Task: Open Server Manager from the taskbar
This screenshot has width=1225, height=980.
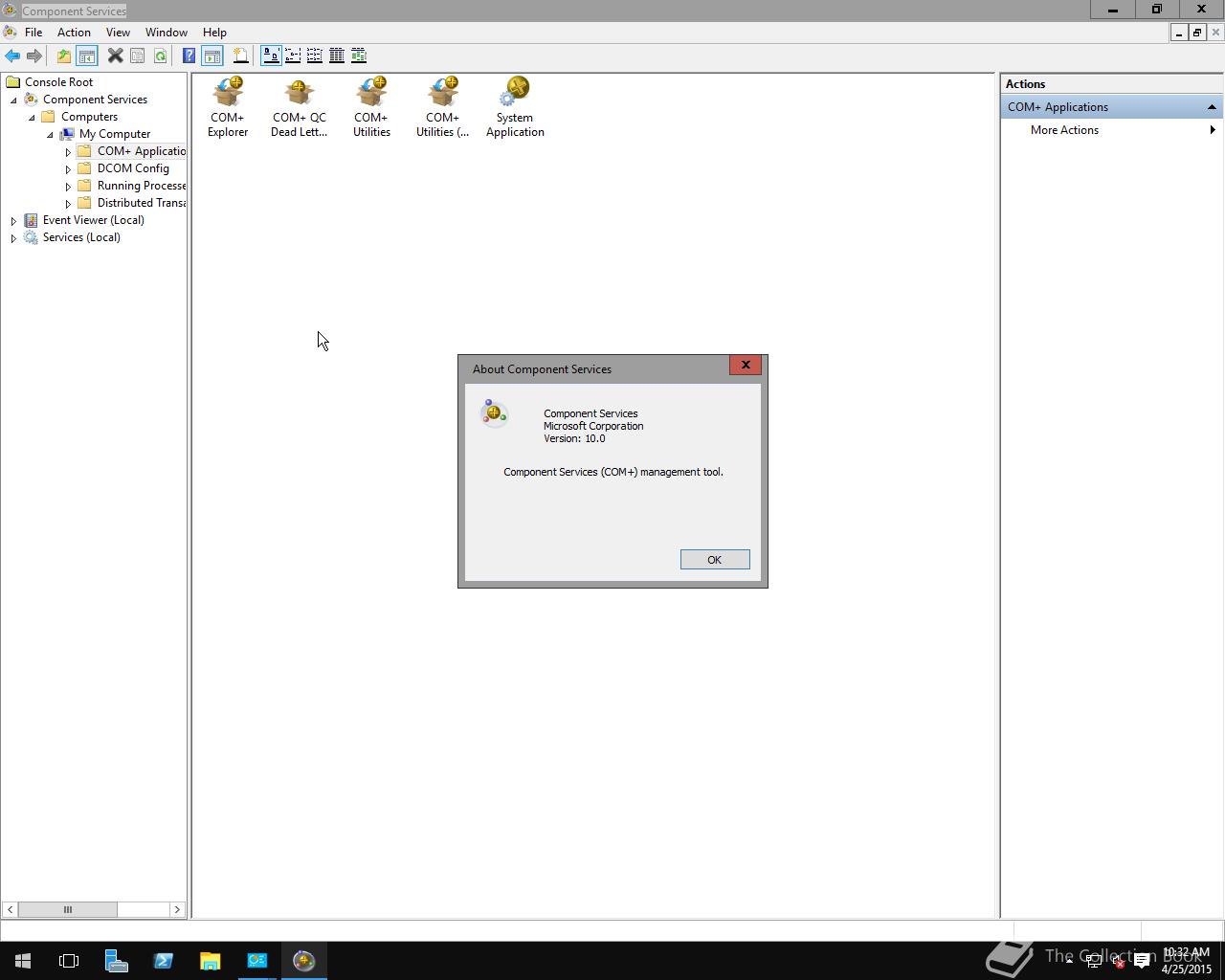Action: tap(116, 961)
